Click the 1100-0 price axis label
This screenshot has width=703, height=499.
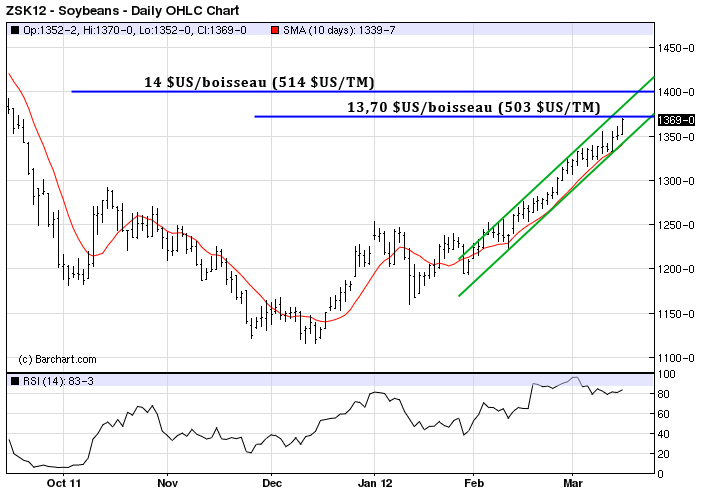pos(677,358)
